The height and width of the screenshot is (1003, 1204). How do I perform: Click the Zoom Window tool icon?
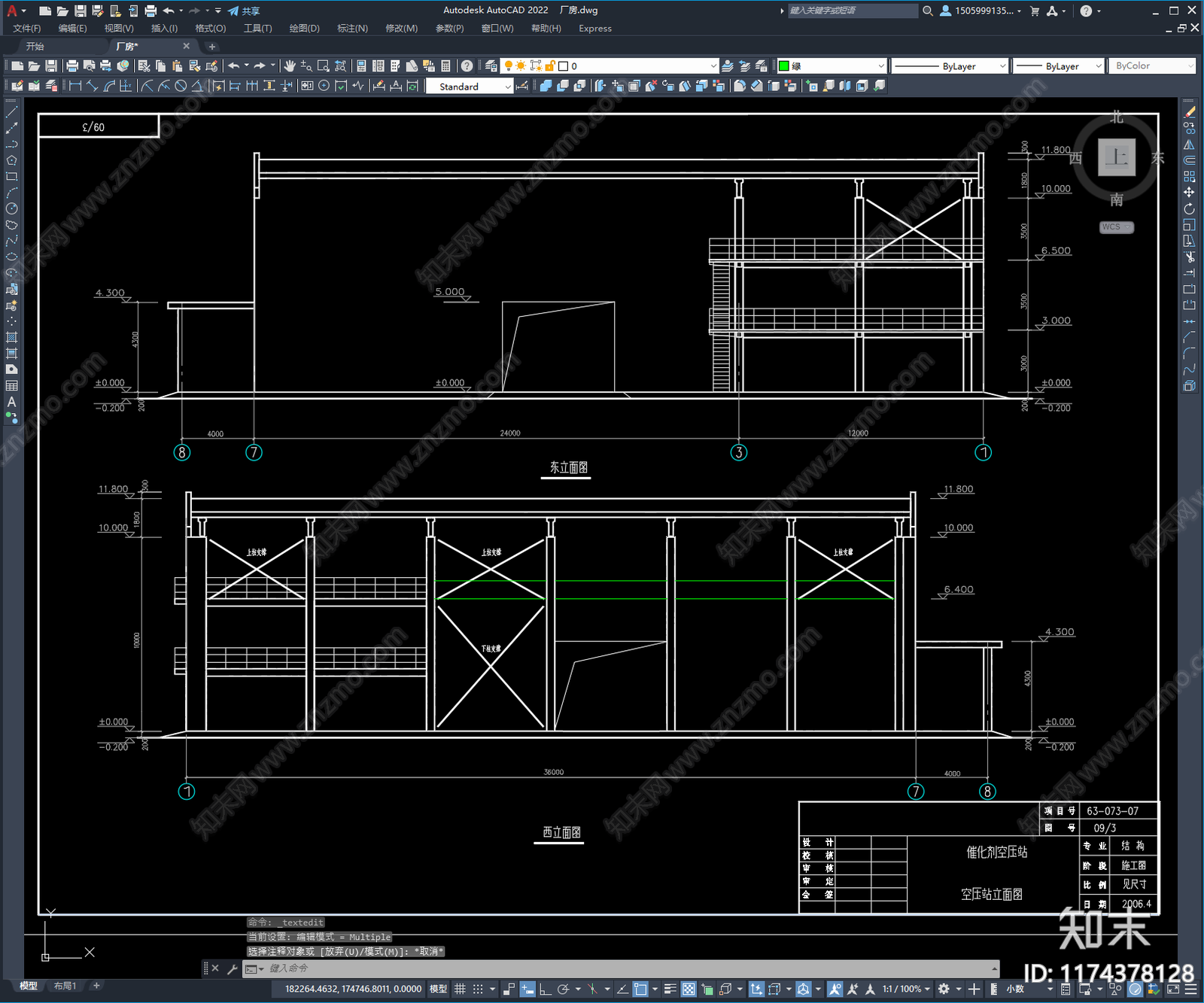(324, 66)
